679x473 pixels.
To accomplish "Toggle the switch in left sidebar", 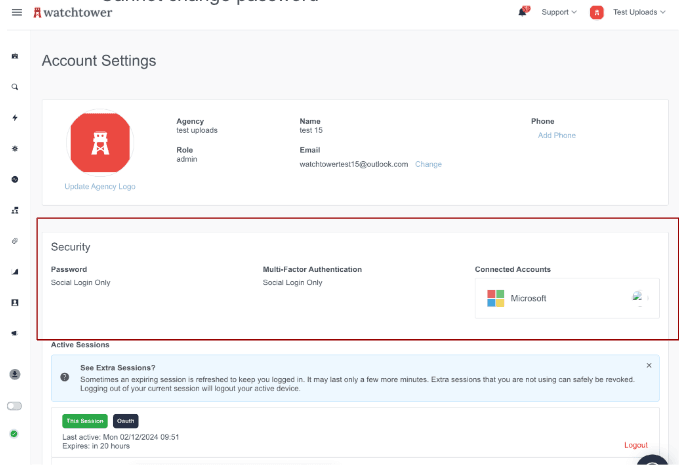I will tap(14, 405).
